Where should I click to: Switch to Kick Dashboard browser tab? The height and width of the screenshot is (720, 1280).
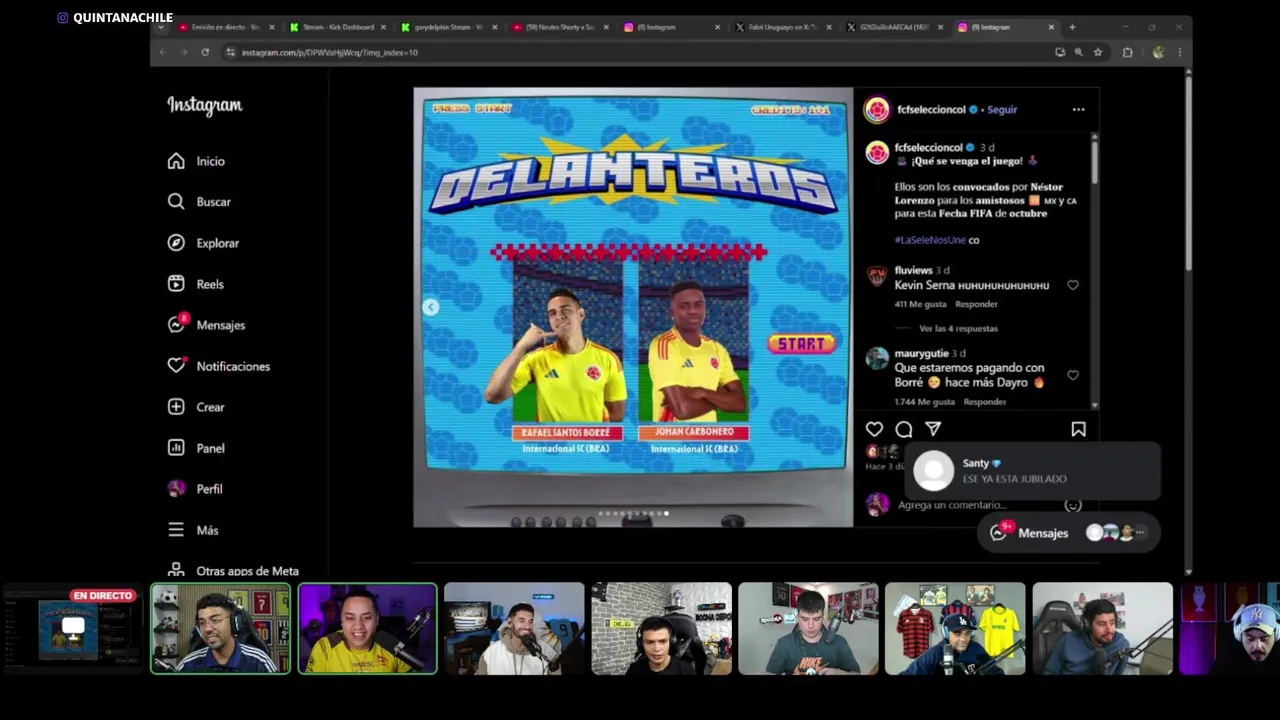[337, 27]
